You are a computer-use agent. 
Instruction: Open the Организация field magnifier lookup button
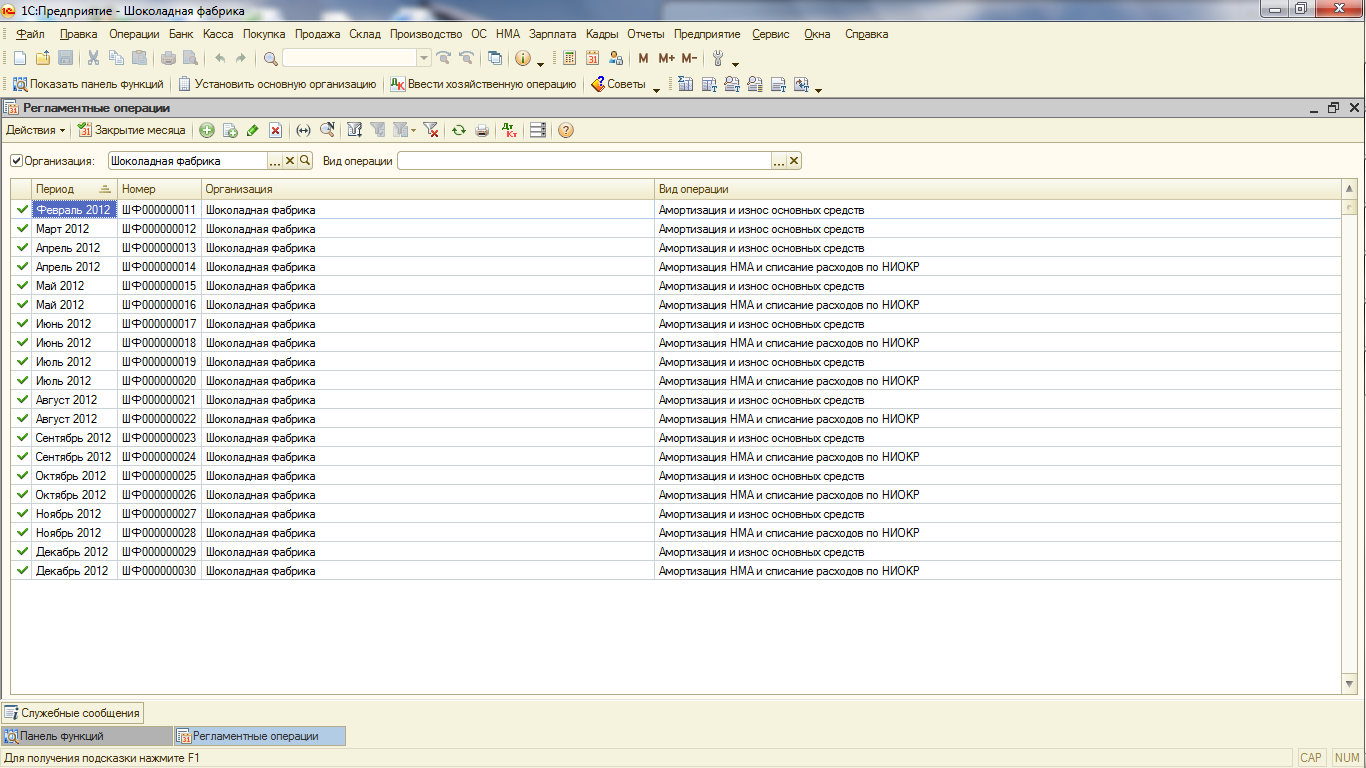[306, 161]
